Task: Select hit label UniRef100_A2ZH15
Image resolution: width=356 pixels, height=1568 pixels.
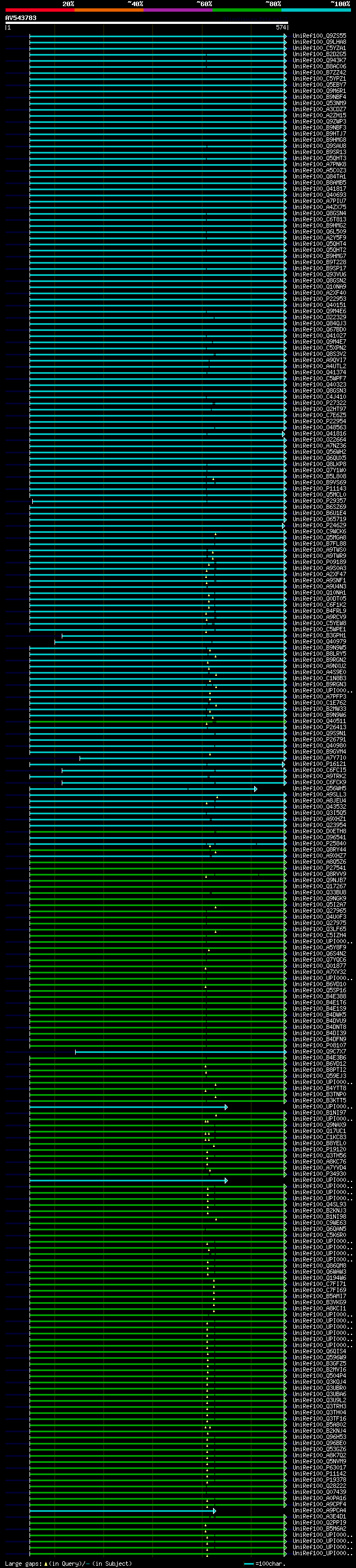Action: (x=319, y=116)
